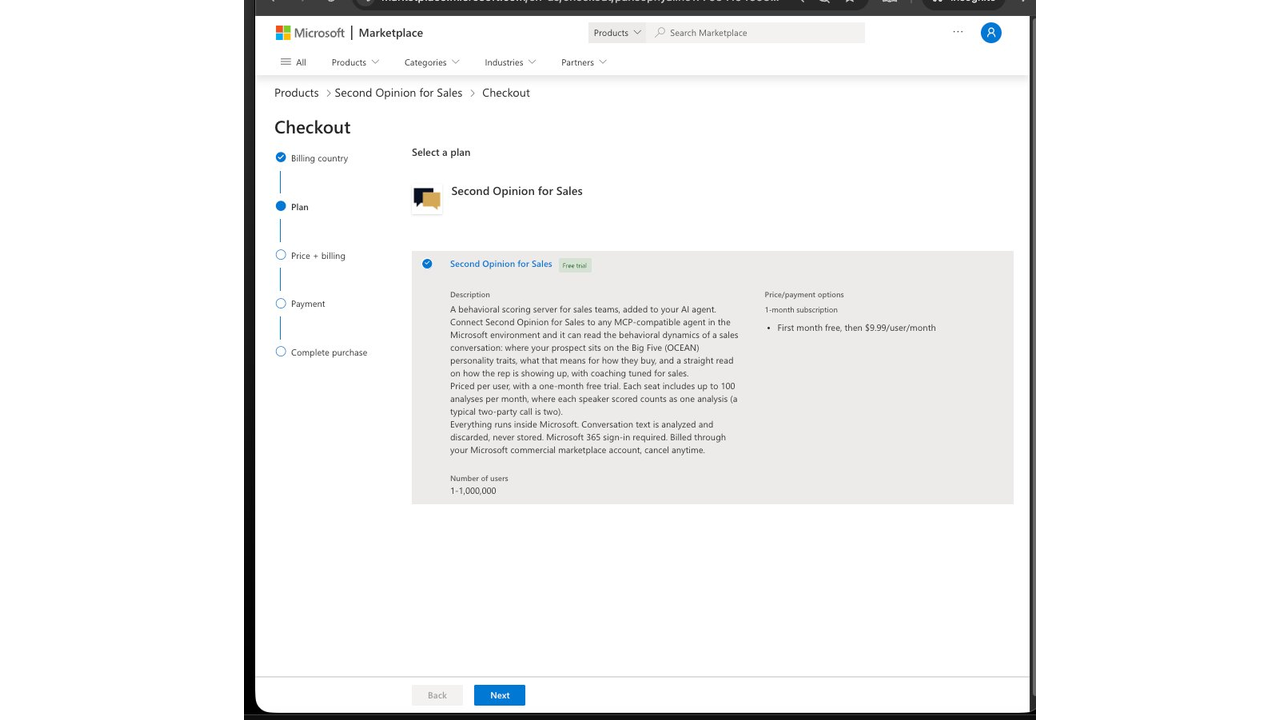Click 'First month free, then $9.99/user/month' text
The height and width of the screenshot is (720, 1280).
(x=857, y=328)
